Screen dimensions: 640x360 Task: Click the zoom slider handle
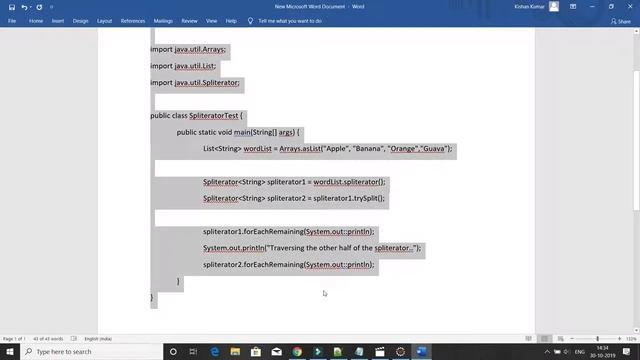[x=598, y=339]
